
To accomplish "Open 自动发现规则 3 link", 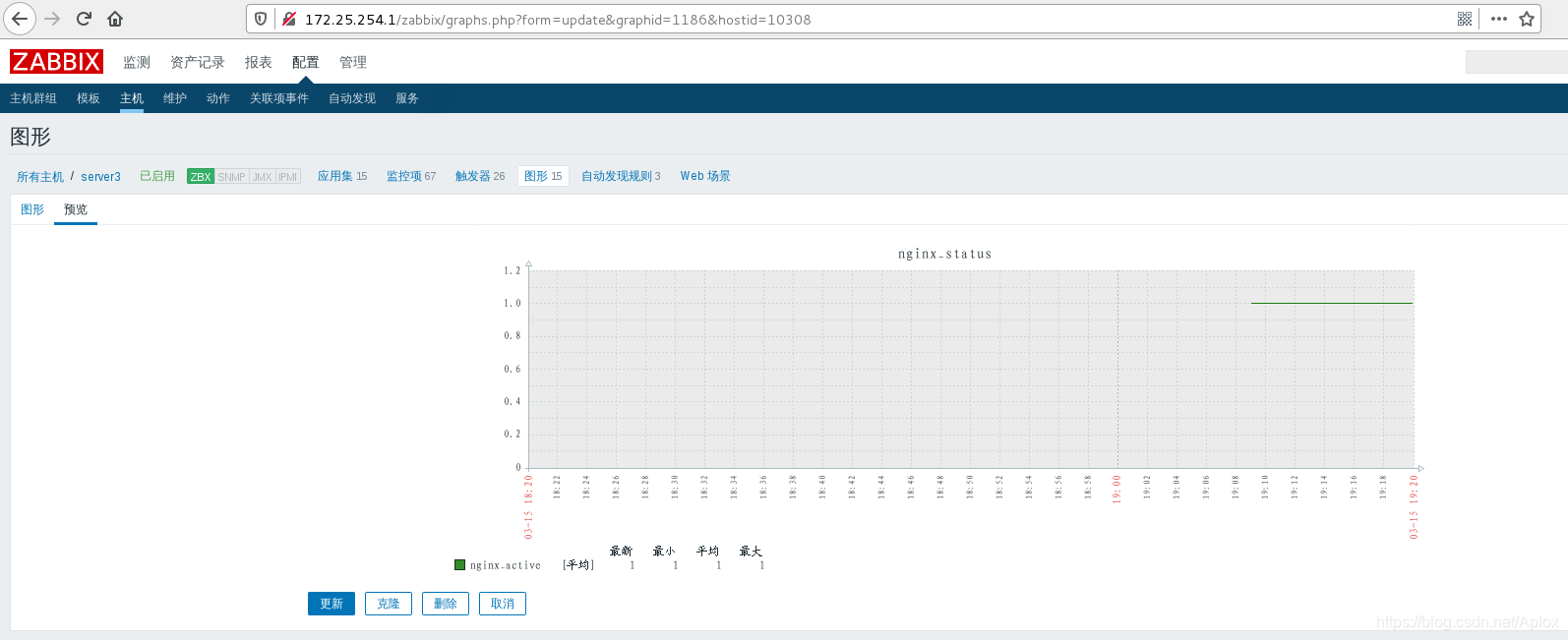I will click(x=621, y=176).
